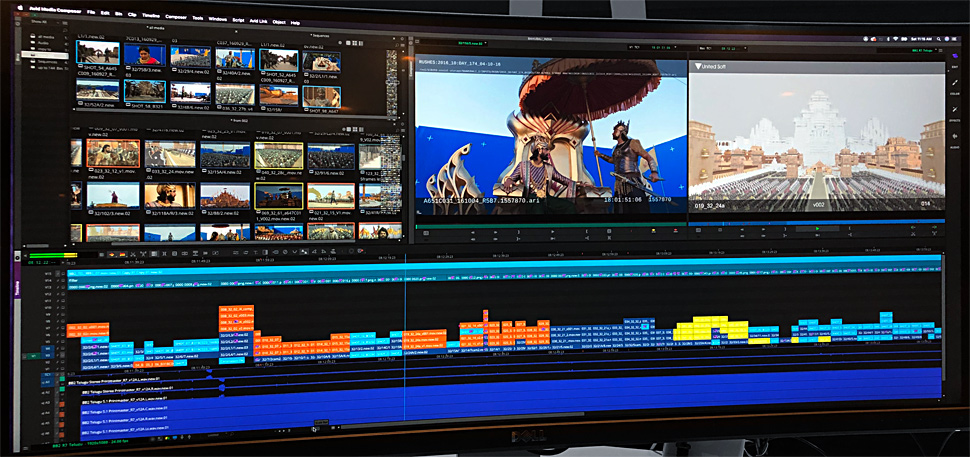This screenshot has width=970, height=457.
Task: Open the Clip menu
Action: [x=132, y=14]
